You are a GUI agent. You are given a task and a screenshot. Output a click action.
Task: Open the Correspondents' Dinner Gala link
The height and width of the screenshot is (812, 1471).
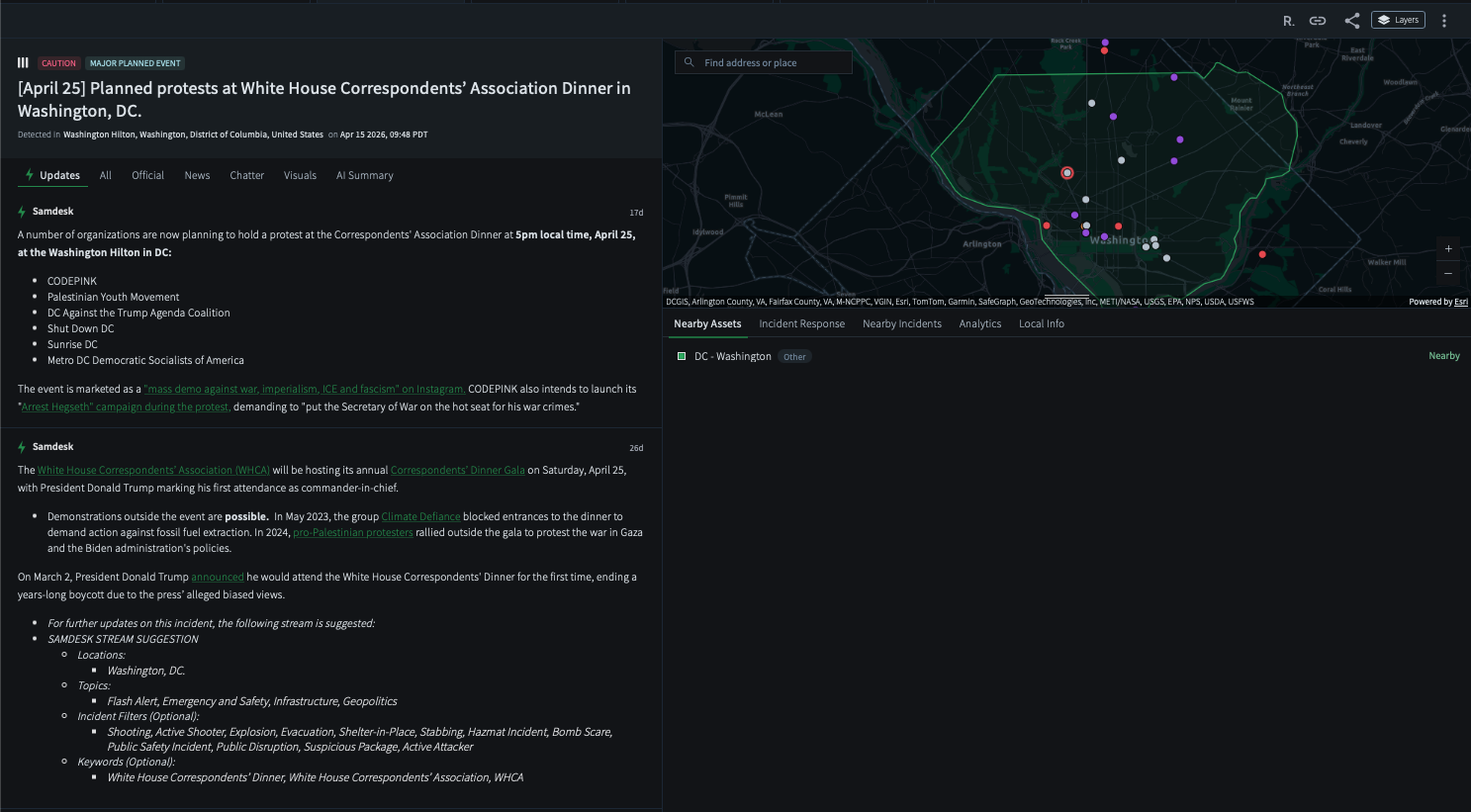point(457,470)
